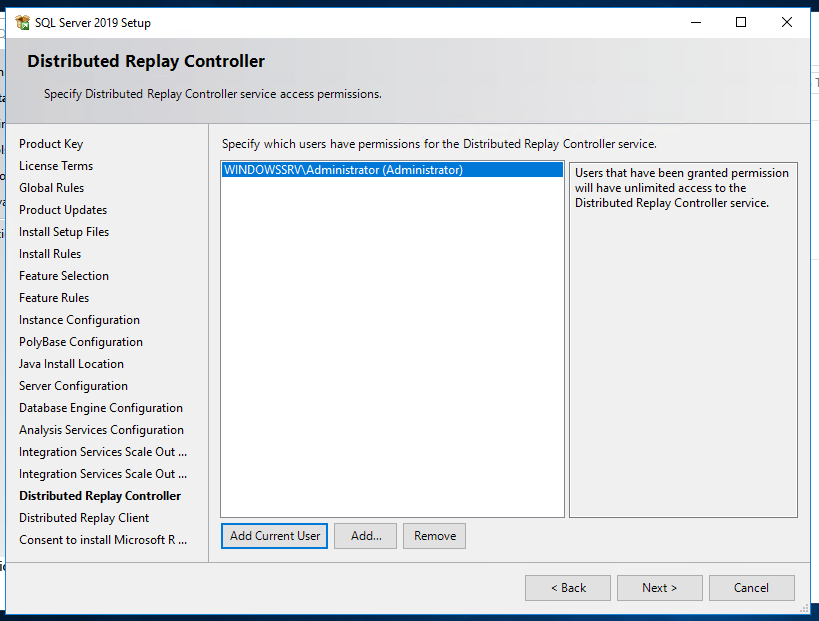Maximize the SQL Server 2019 Setup window
The height and width of the screenshot is (621, 819).
(x=741, y=22)
